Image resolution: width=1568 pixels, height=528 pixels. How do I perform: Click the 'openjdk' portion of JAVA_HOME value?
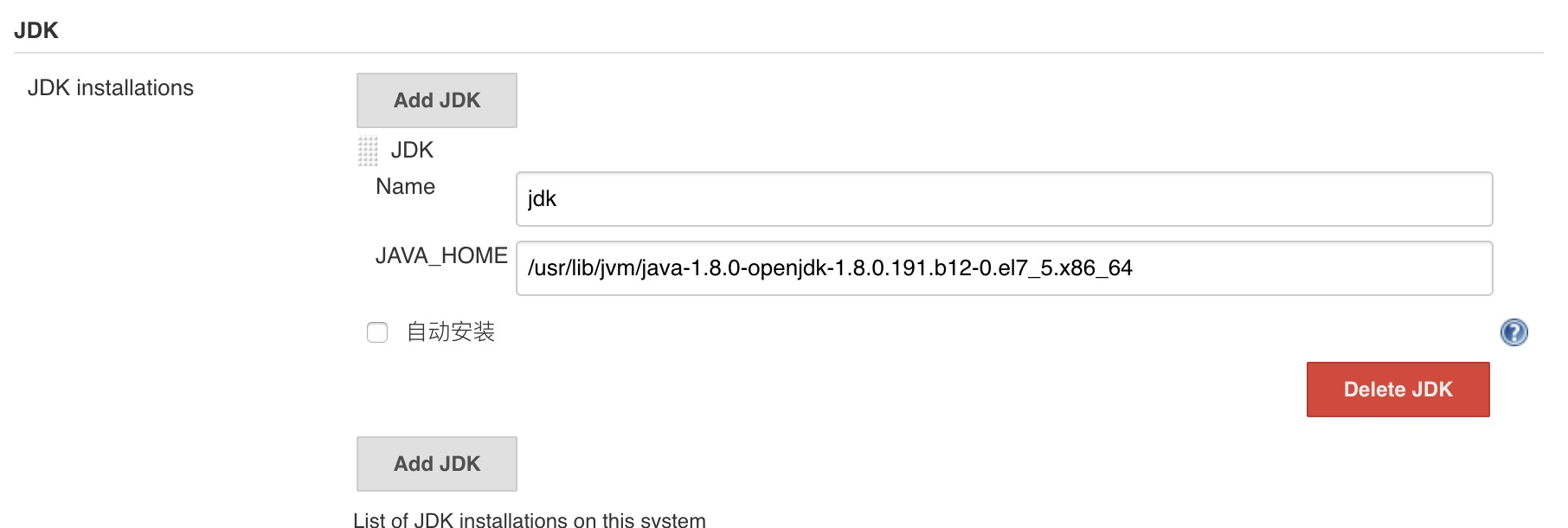787,268
